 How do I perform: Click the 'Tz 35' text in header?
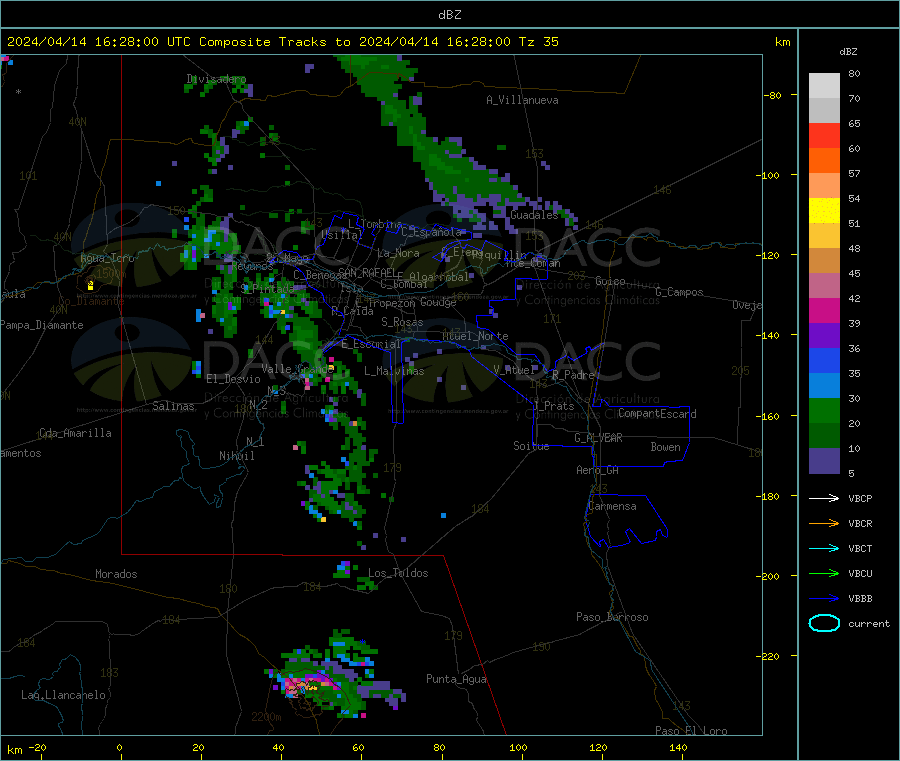click(x=538, y=42)
